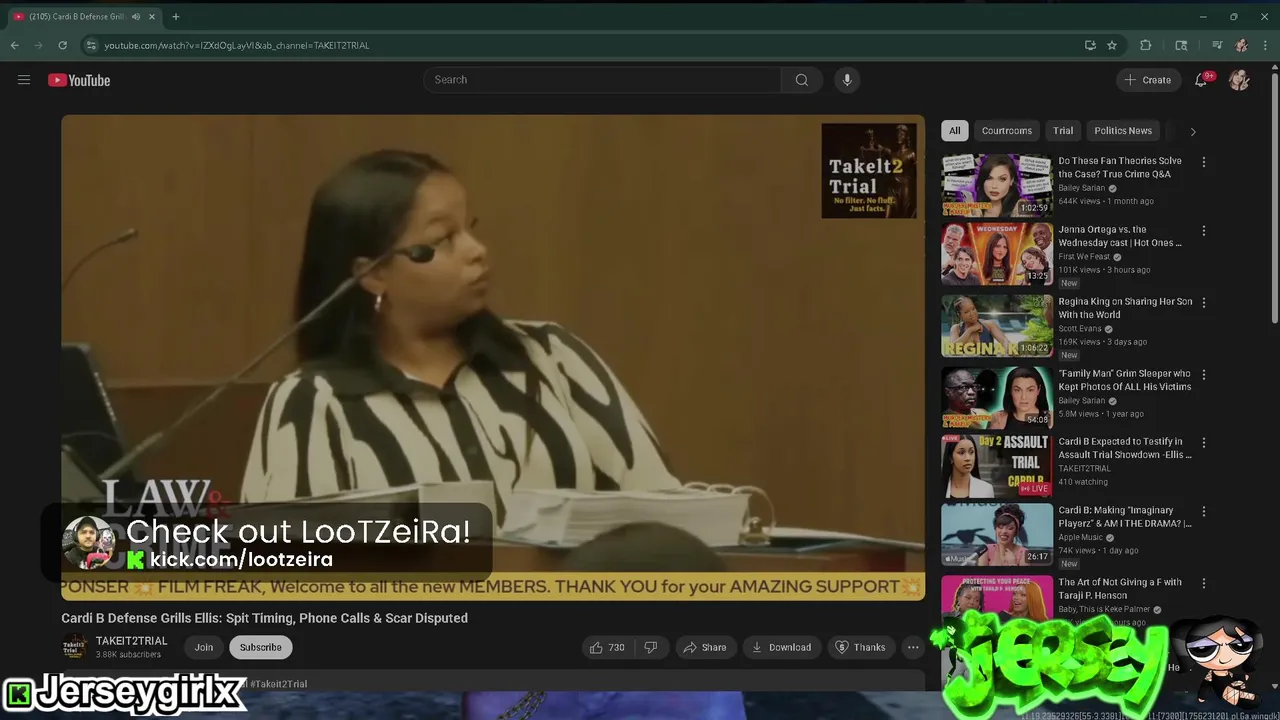
Task: Go back in browser
Action: (14, 45)
